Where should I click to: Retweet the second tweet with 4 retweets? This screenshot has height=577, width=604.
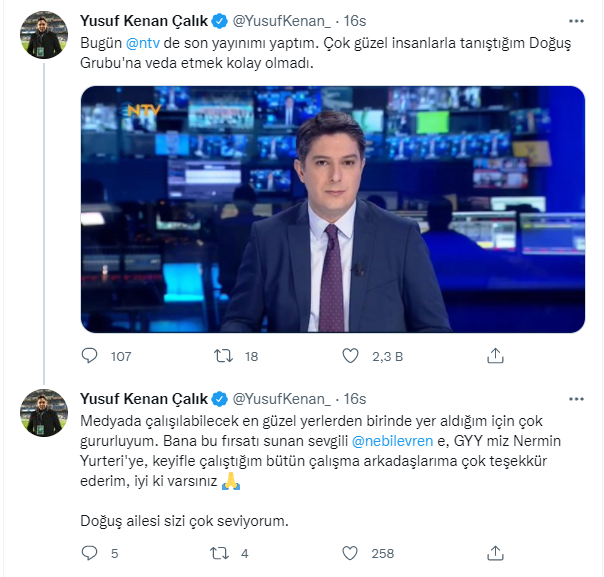pos(220,553)
